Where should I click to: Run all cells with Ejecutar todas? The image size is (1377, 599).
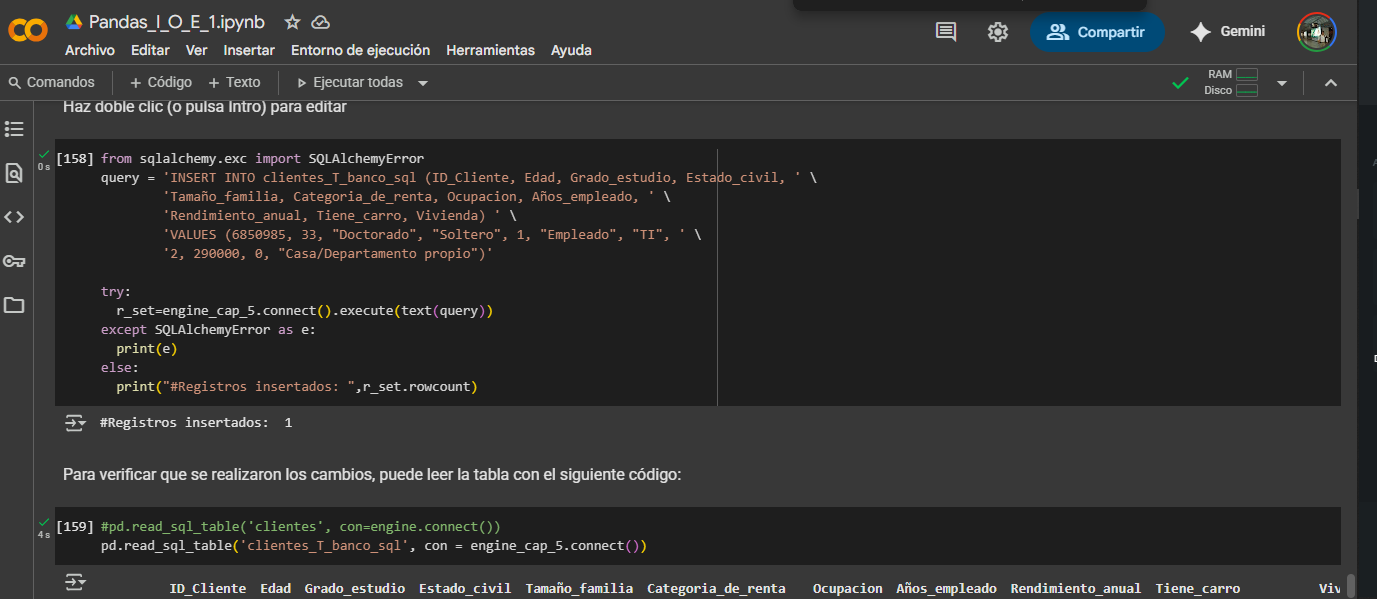[x=350, y=82]
